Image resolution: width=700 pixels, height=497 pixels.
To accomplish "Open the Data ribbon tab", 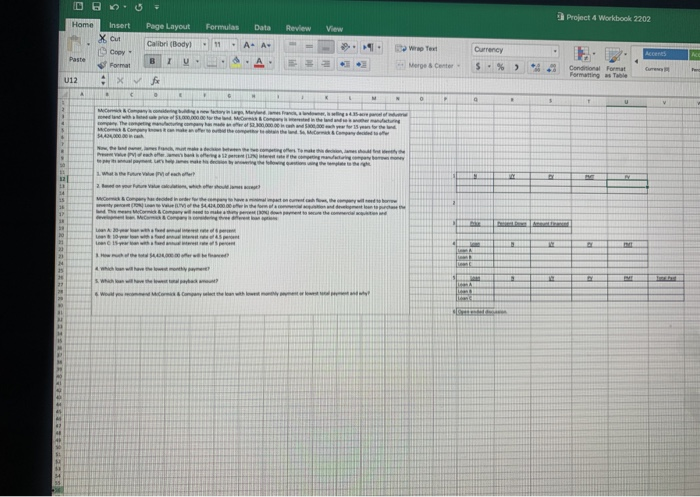I will (262, 28).
